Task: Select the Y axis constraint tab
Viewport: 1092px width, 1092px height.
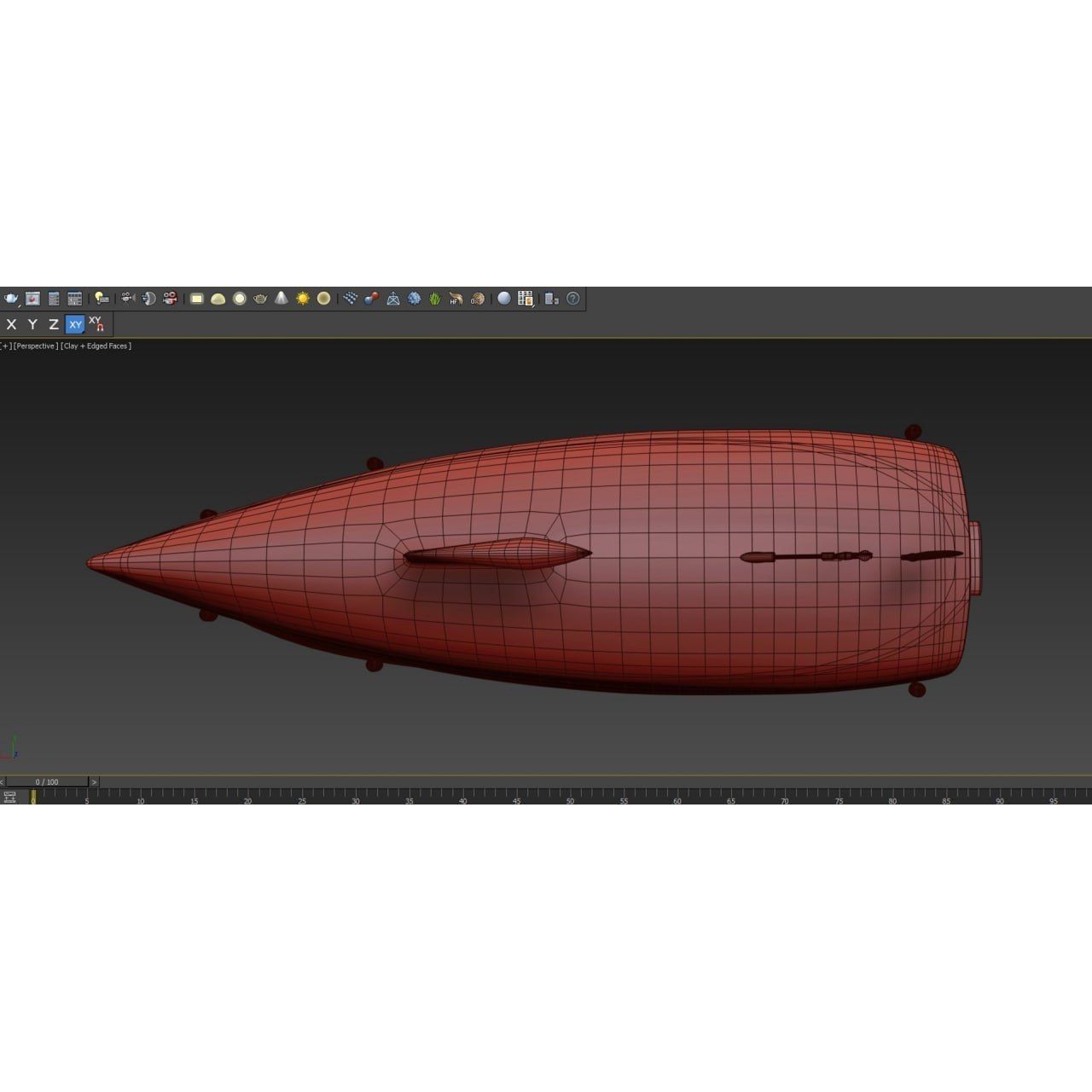Action: coord(32,324)
